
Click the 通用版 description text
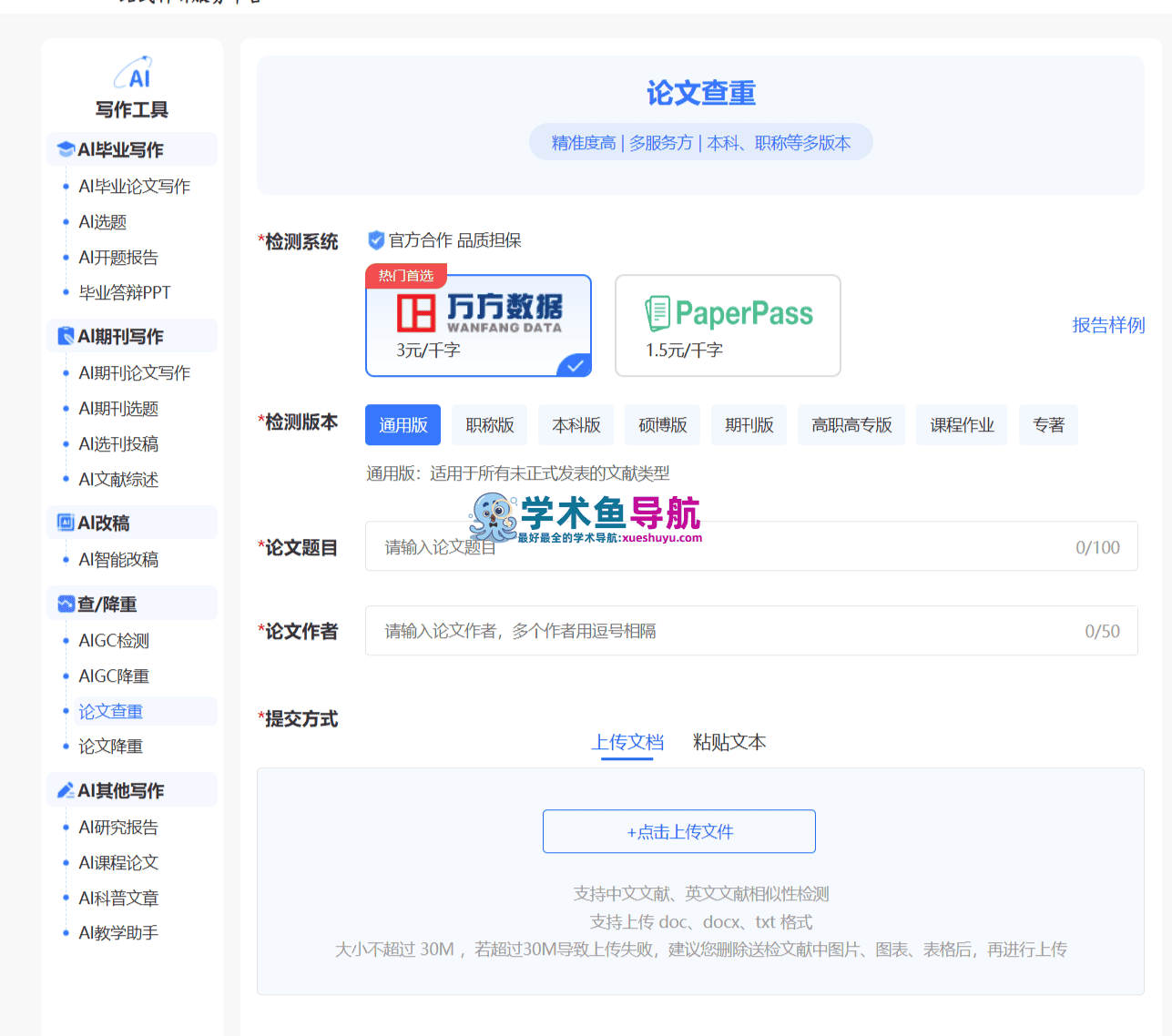pyautogui.click(x=517, y=472)
